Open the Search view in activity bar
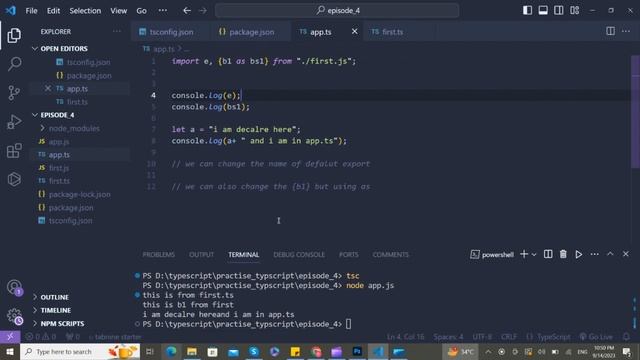The image size is (640, 360). tap(14, 64)
